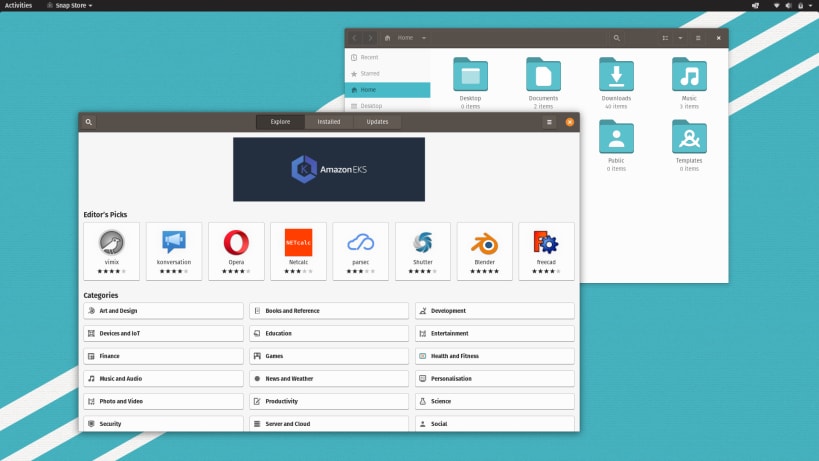
Task: Select Home in Files sidebar
Action: [x=388, y=90]
